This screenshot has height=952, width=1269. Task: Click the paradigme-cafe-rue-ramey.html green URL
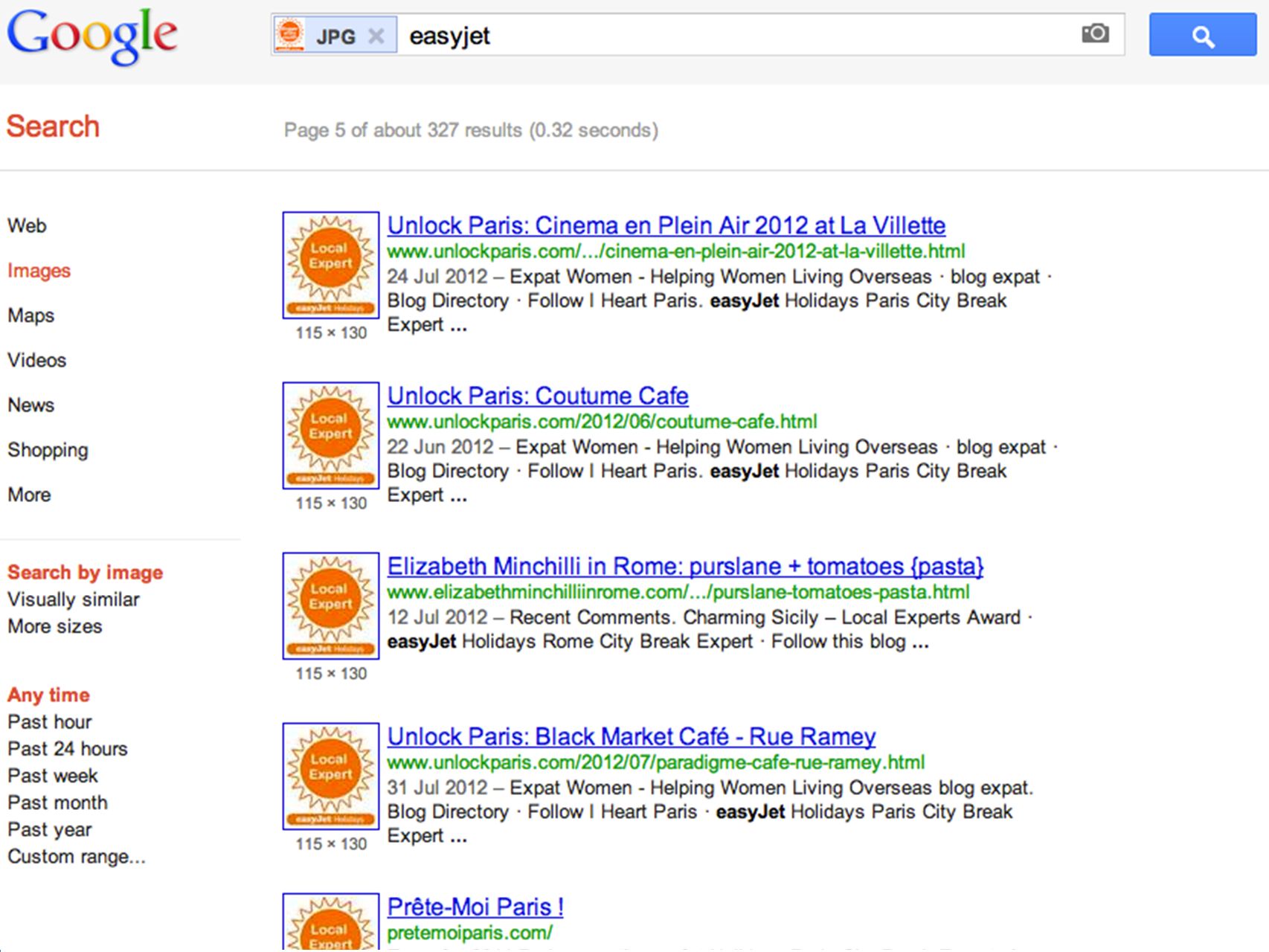(x=656, y=762)
